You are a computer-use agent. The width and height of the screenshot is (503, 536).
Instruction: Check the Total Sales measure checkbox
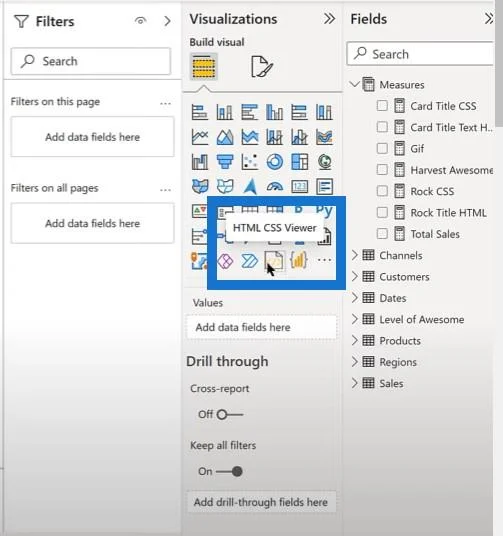(x=382, y=234)
